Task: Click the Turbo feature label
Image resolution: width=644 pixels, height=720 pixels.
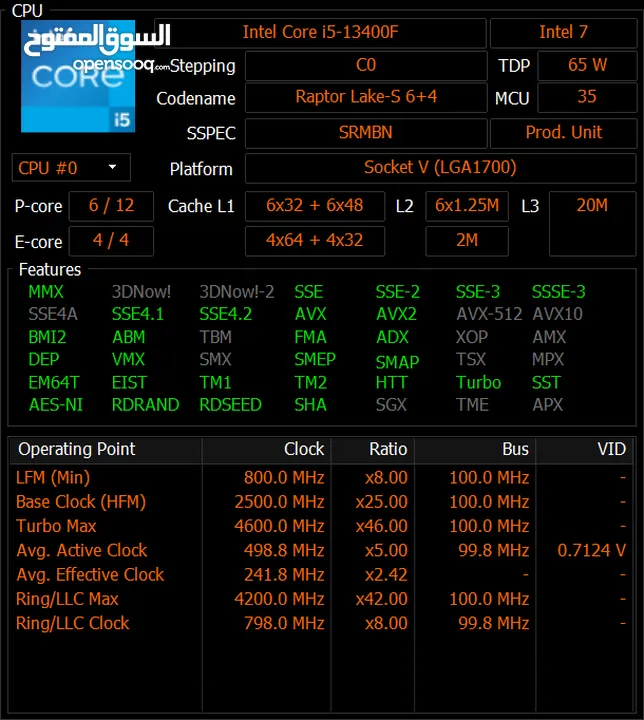Action: pyautogui.click(x=479, y=382)
